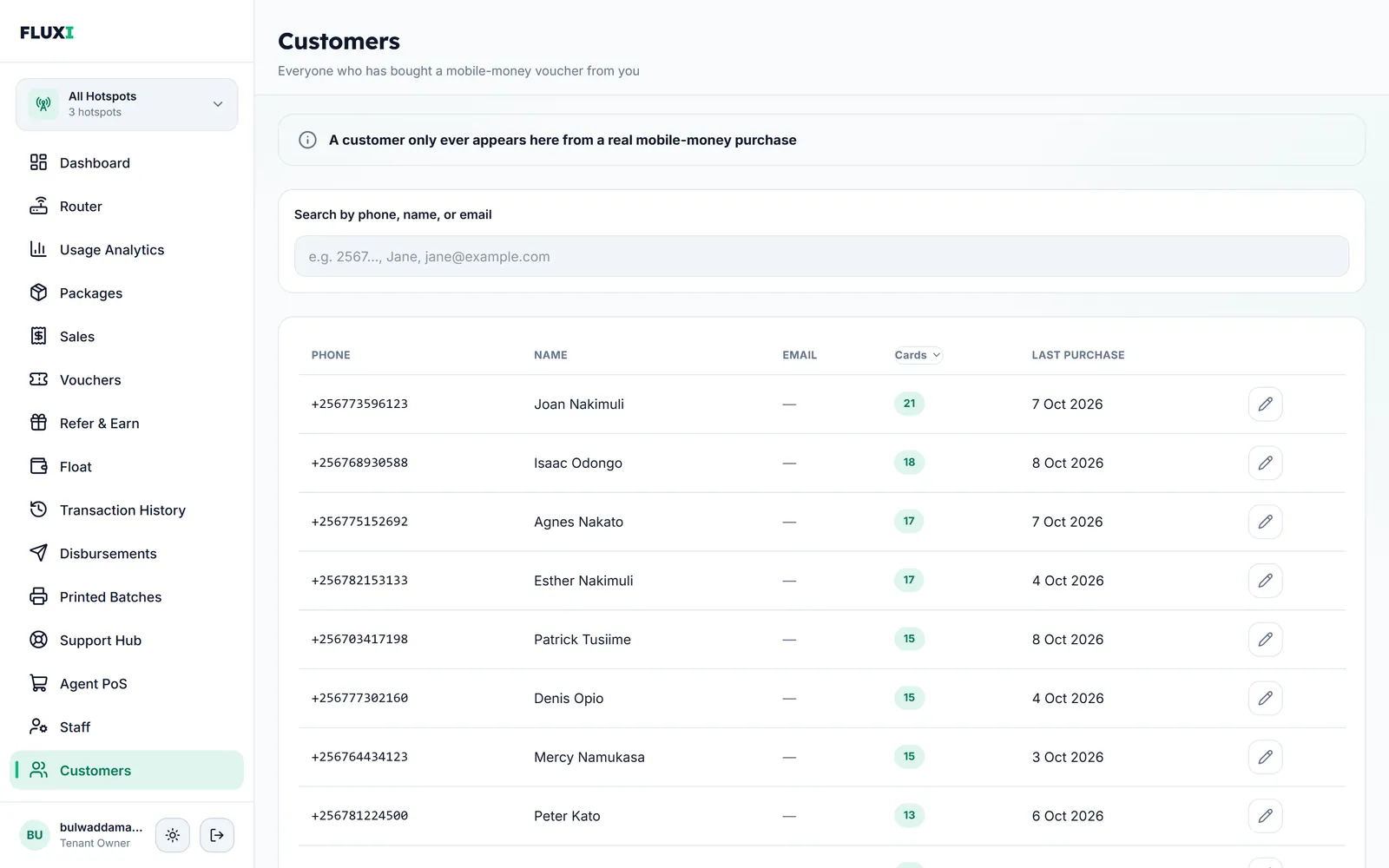Click the logout icon button

(217, 835)
